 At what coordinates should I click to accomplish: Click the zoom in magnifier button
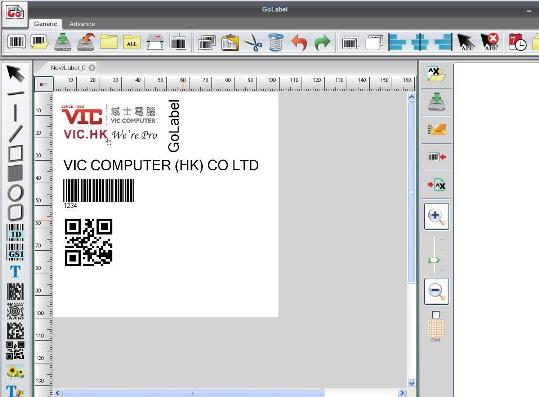(x=436, y=217)
